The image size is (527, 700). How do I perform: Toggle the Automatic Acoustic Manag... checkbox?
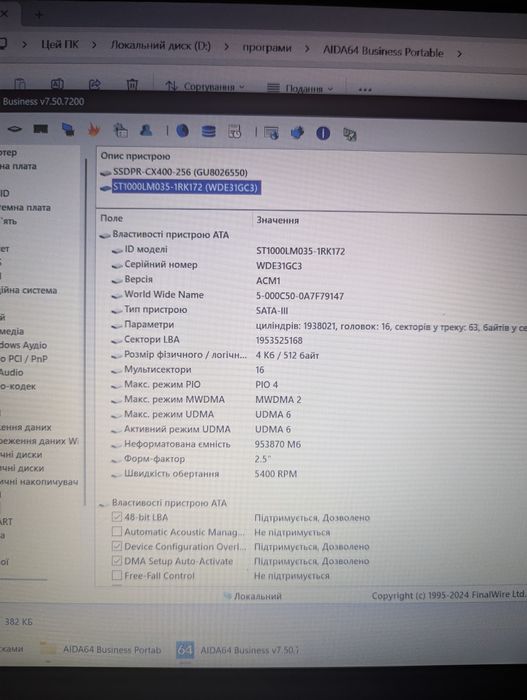pos(117,531)
